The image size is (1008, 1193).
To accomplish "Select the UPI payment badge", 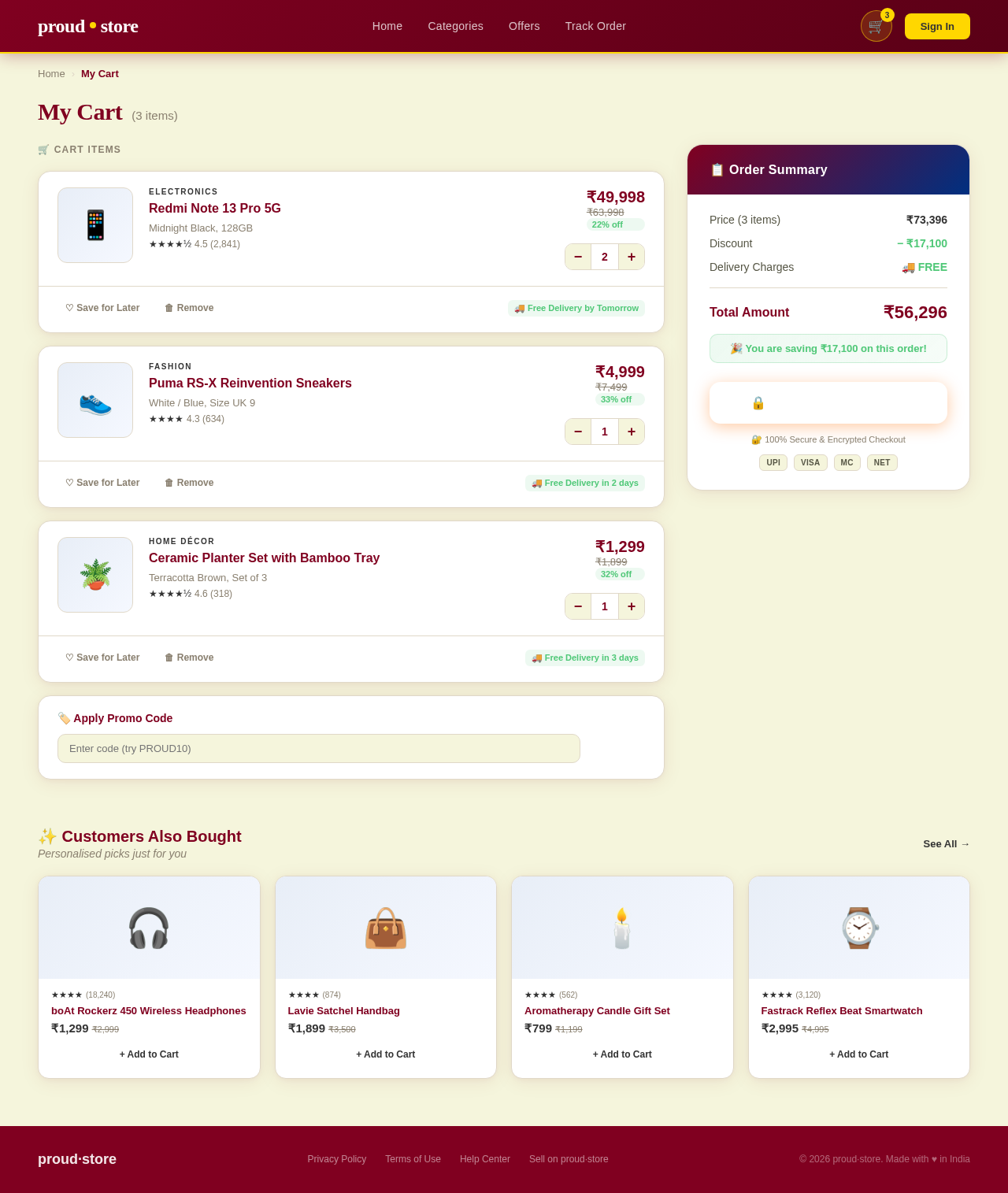I will pos(773,462).
